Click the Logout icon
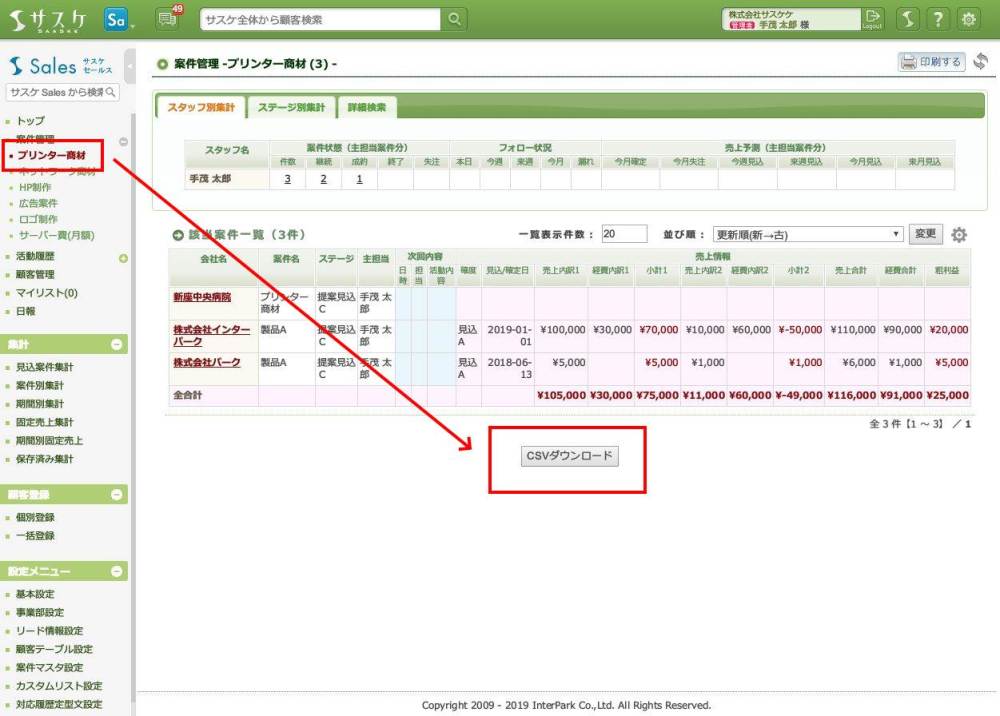Viewport: 1000px width, 716px height. click(x=872, y=18)
